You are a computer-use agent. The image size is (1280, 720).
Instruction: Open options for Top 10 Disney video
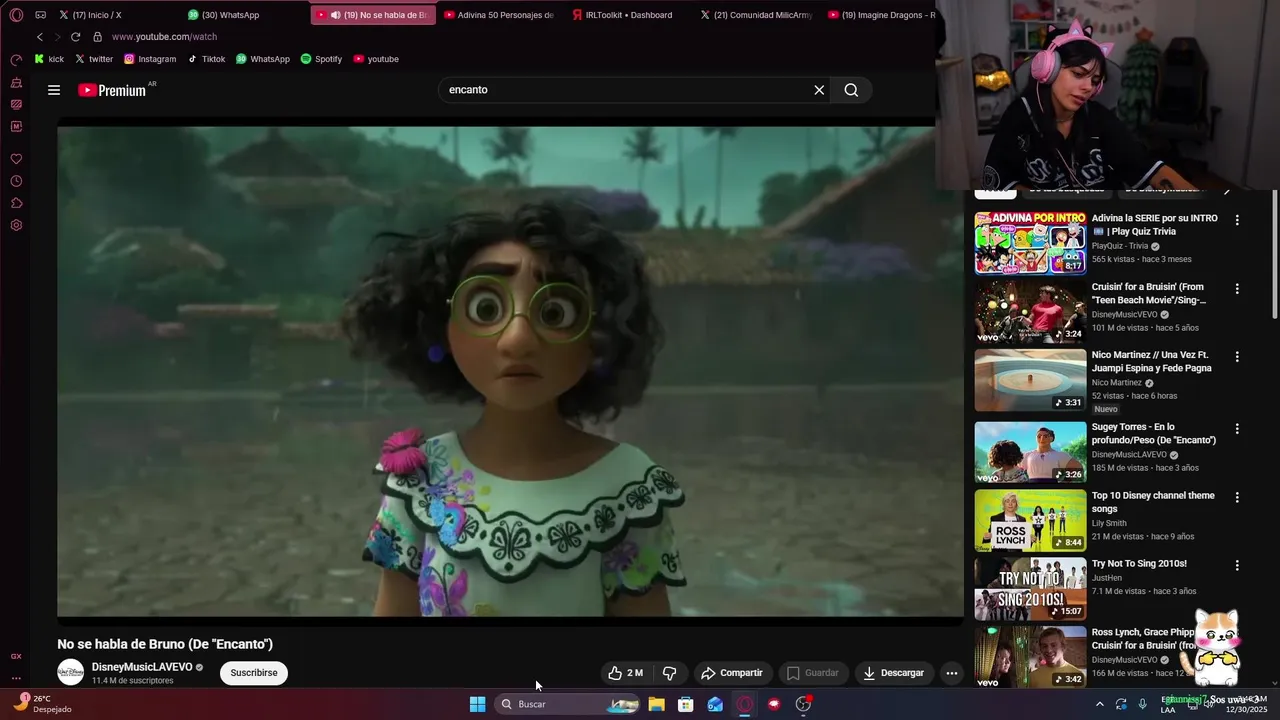point(1237,497)
